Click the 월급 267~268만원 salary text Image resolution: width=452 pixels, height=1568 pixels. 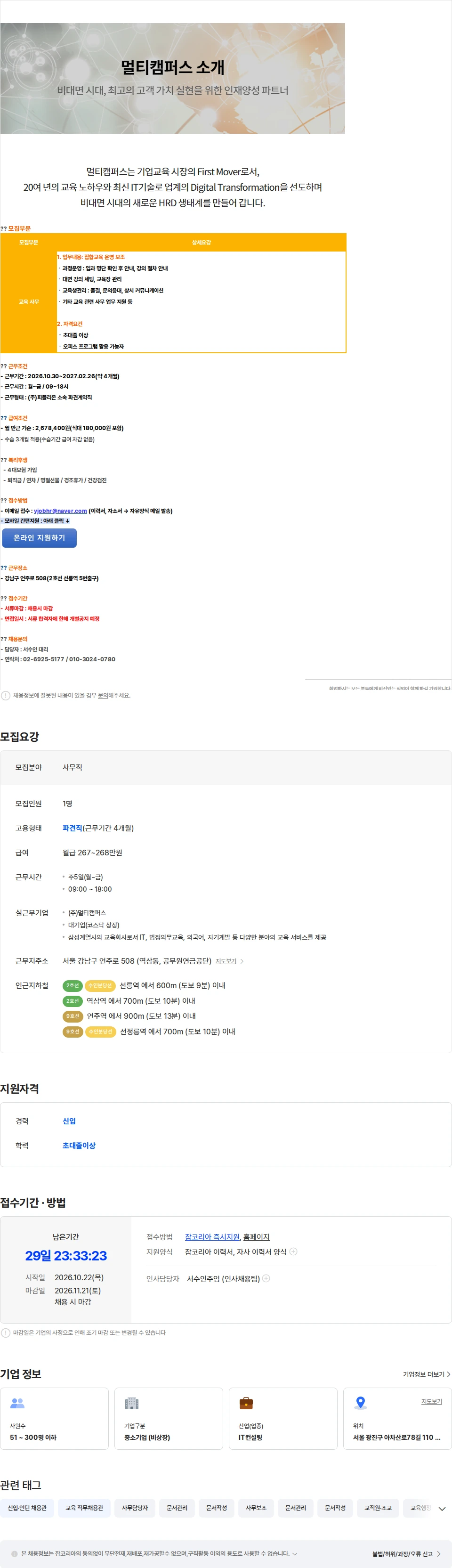pyautogui.click(x=92, y=852)
